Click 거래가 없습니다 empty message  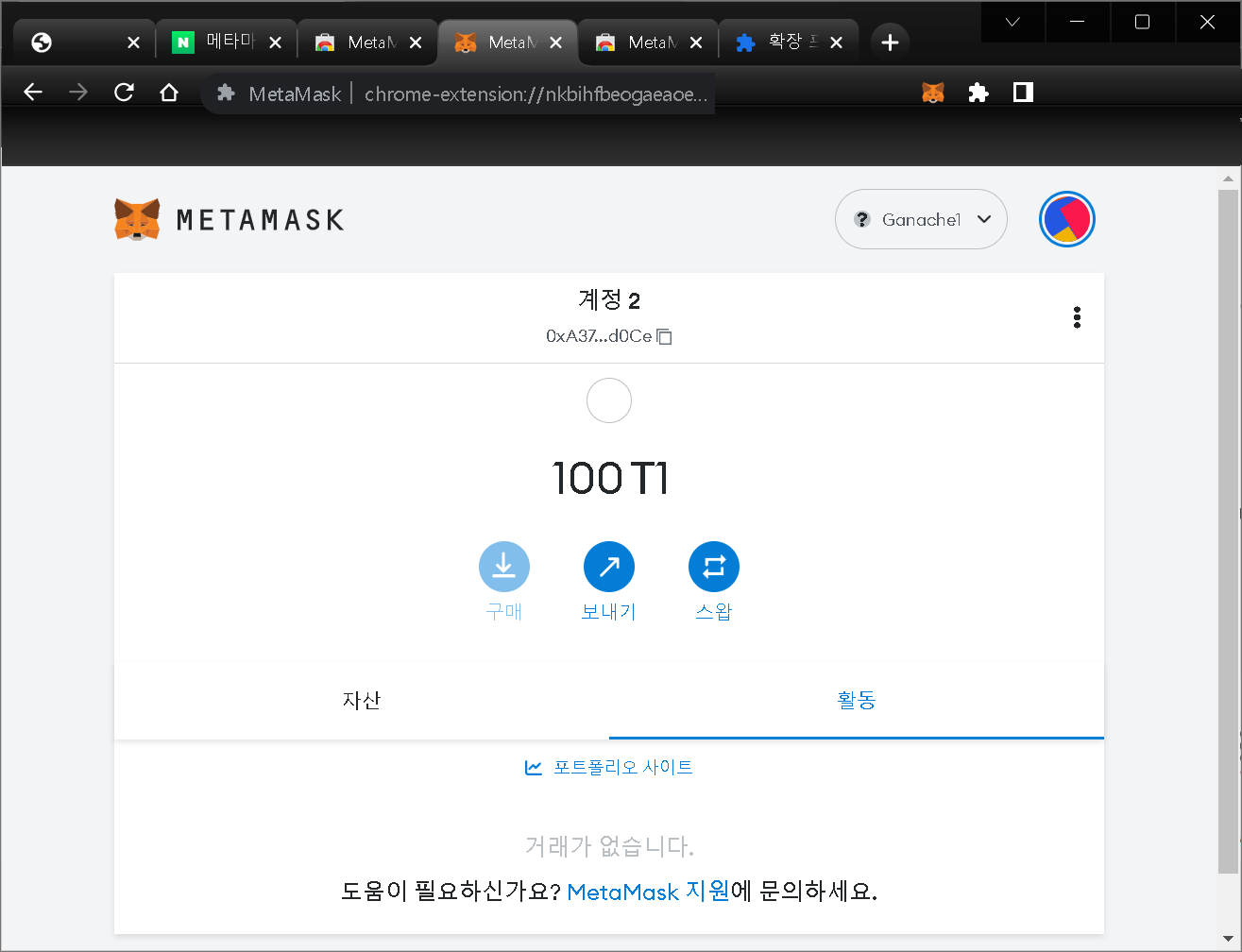(609, 845)
